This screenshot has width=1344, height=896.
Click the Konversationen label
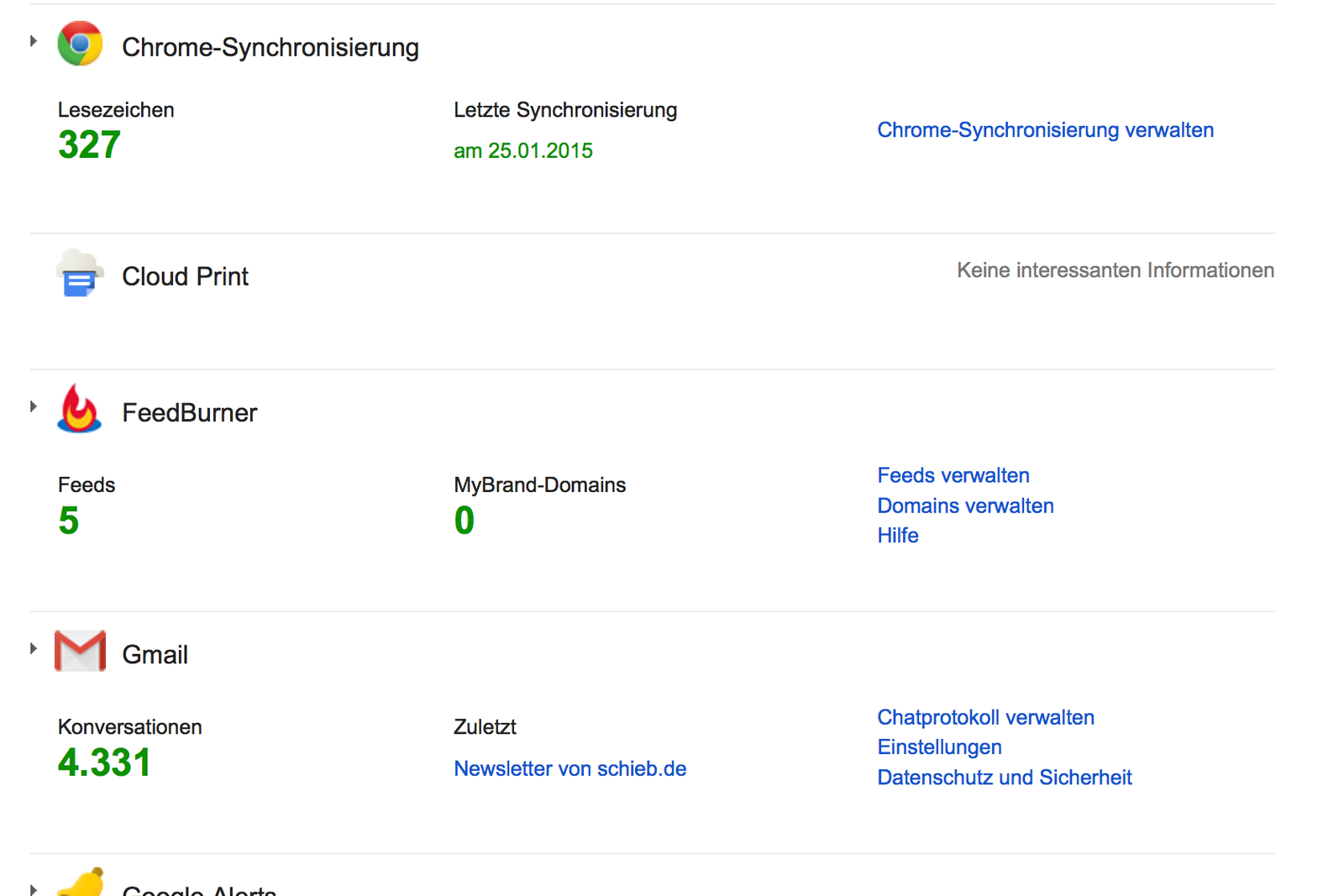click(x=129, y=727)
